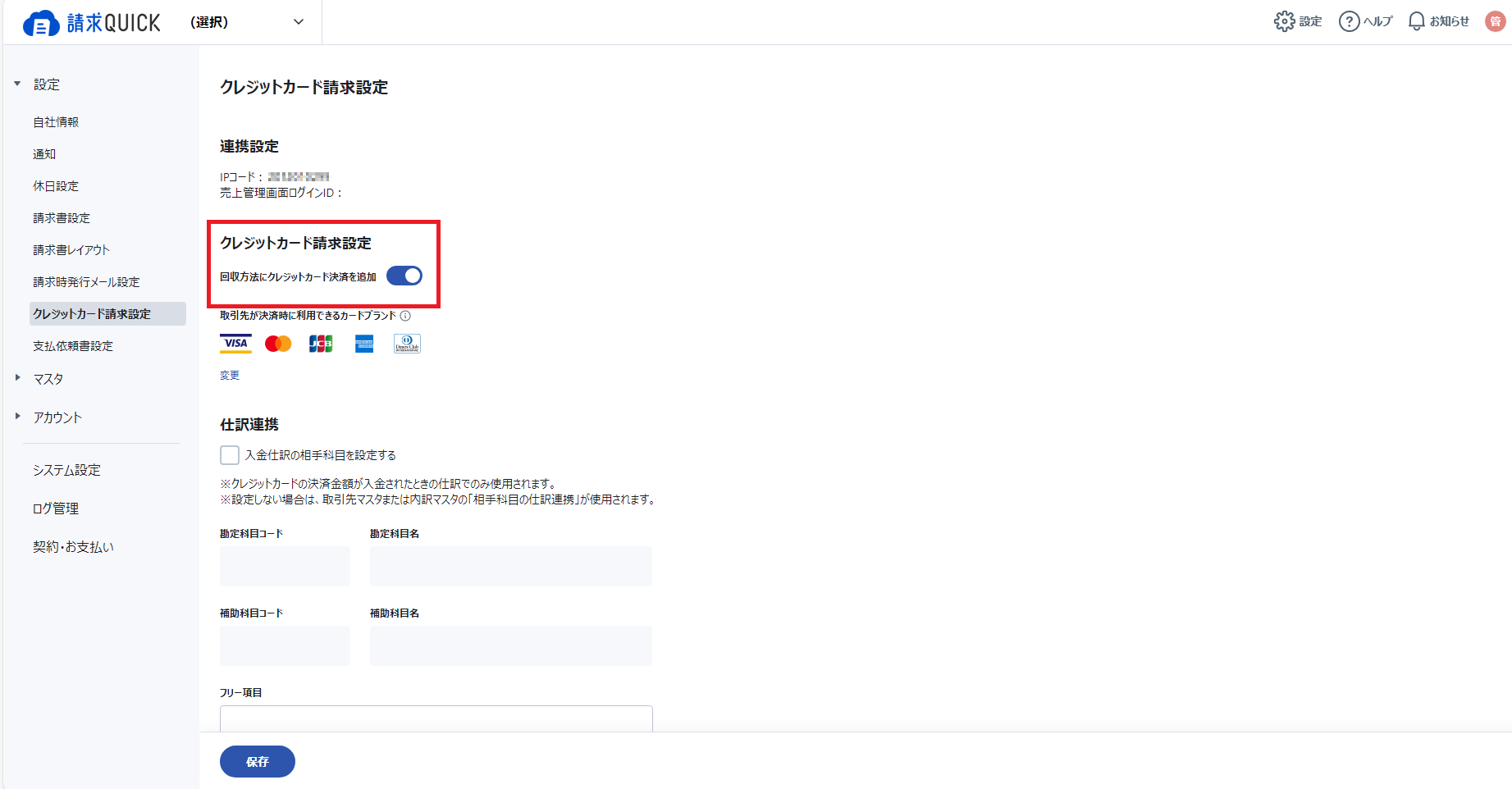The height and width of the screenshot is (789, 1512).
Task: Open 支払依頼書設定 in sidebar
Action: [x=73, y=346]
